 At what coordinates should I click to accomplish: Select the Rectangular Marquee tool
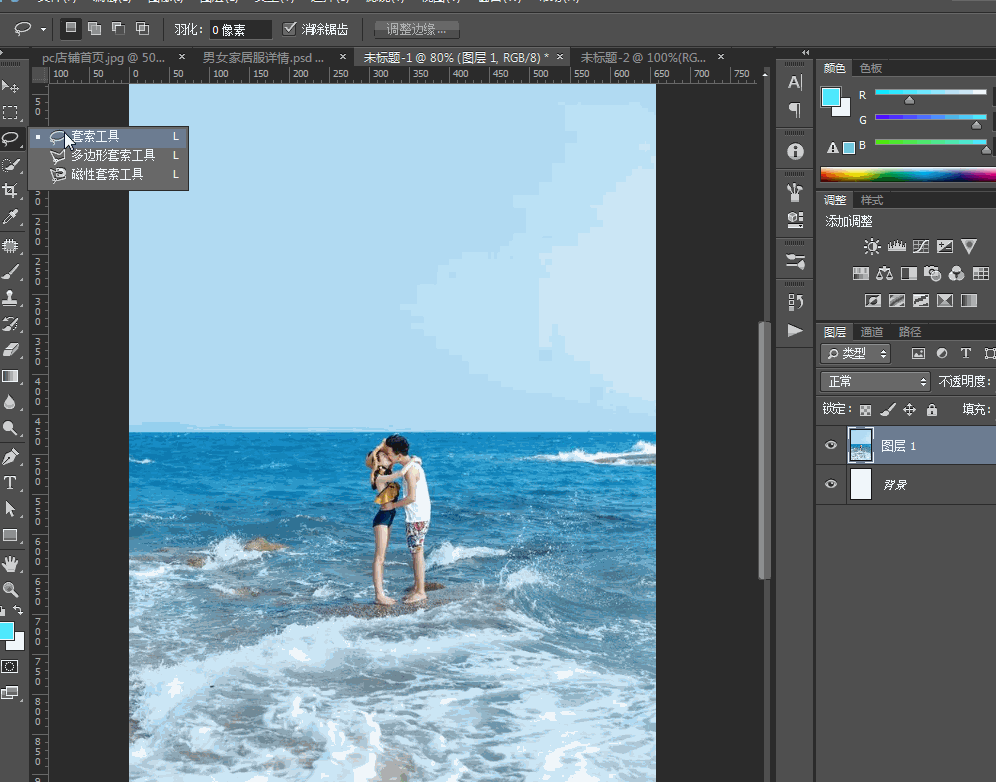10,112
